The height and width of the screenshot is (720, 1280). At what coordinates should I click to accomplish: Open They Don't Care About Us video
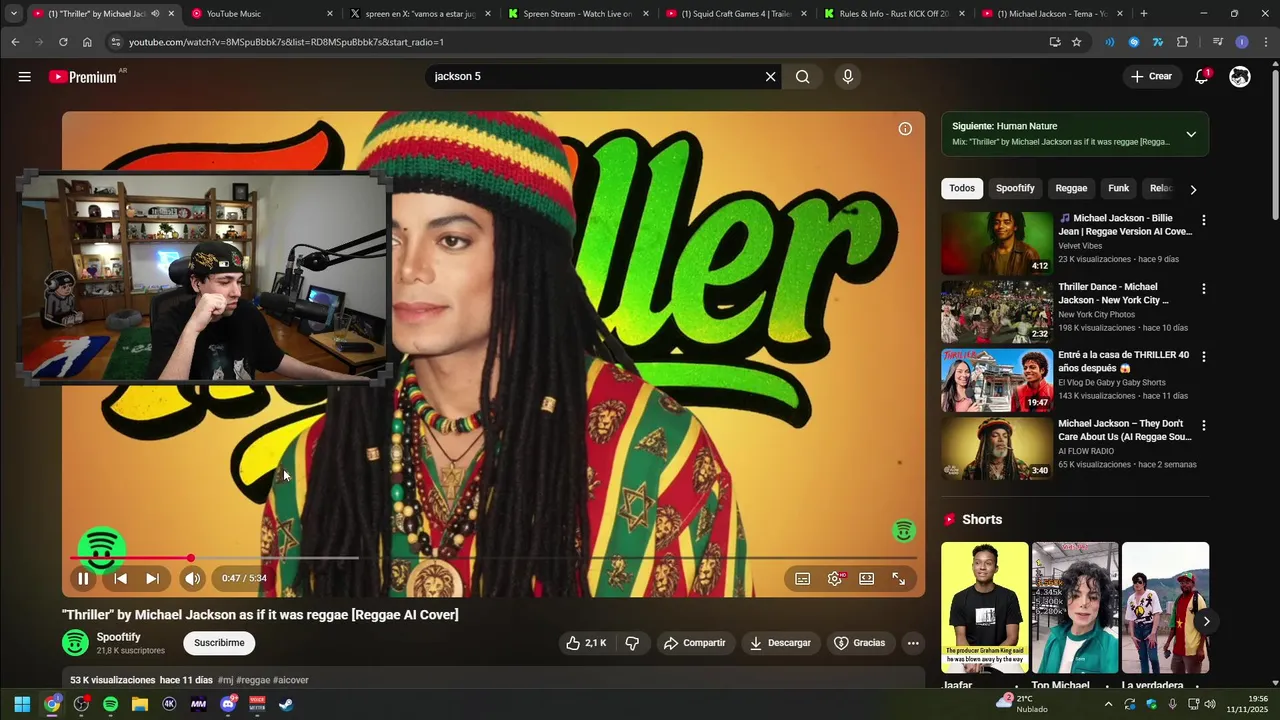[x=997, y=449]
